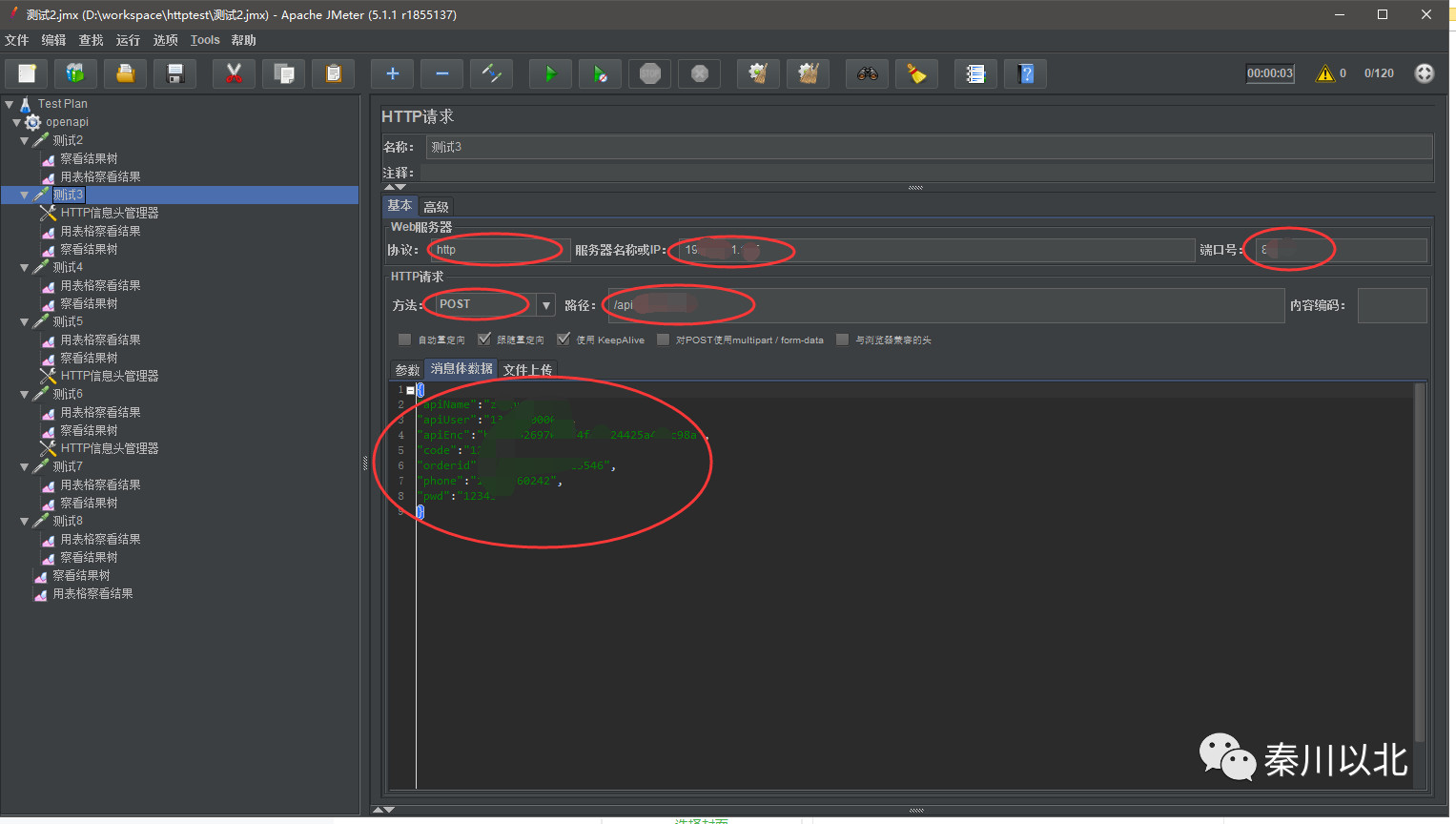Click the 协议 protocol input field
Screen dimensions: 1456x824
point(500,250)
